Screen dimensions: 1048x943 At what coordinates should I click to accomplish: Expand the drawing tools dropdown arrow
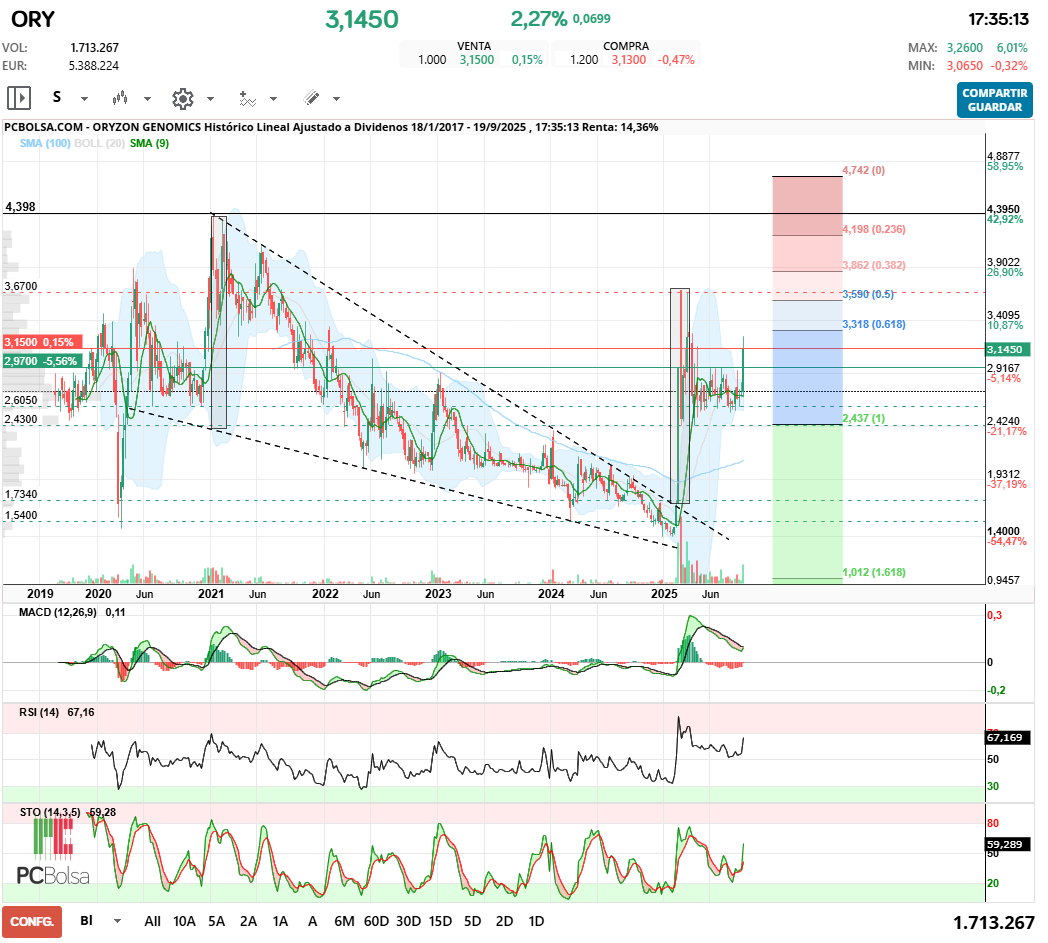coord(336,99)
